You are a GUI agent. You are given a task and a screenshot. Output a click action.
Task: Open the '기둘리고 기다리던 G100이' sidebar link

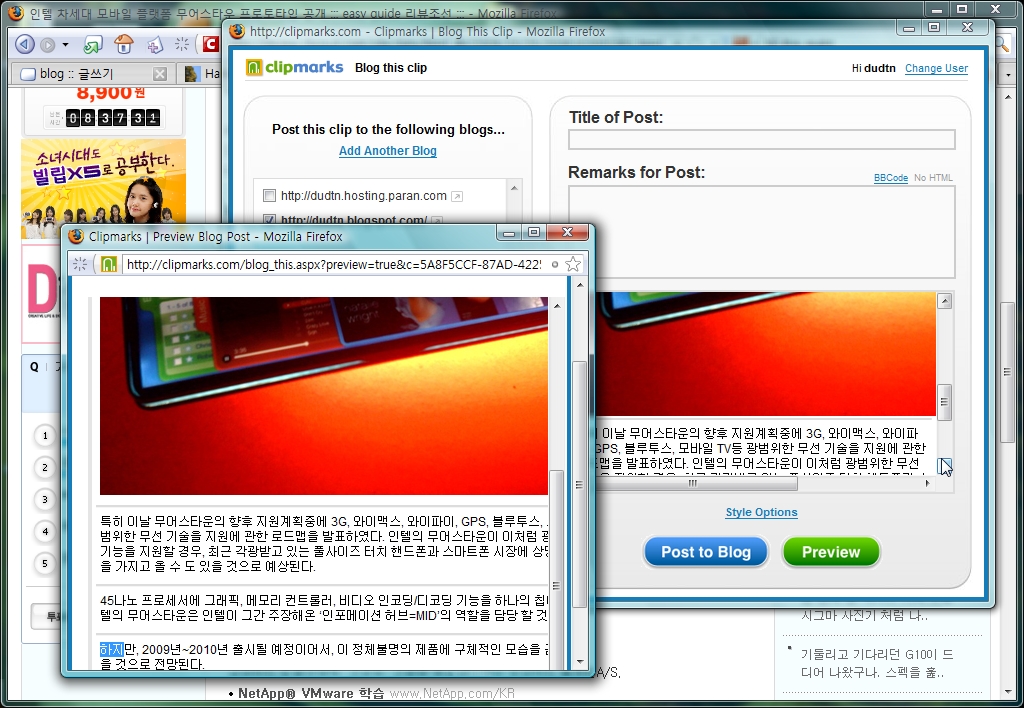point(876,663)
